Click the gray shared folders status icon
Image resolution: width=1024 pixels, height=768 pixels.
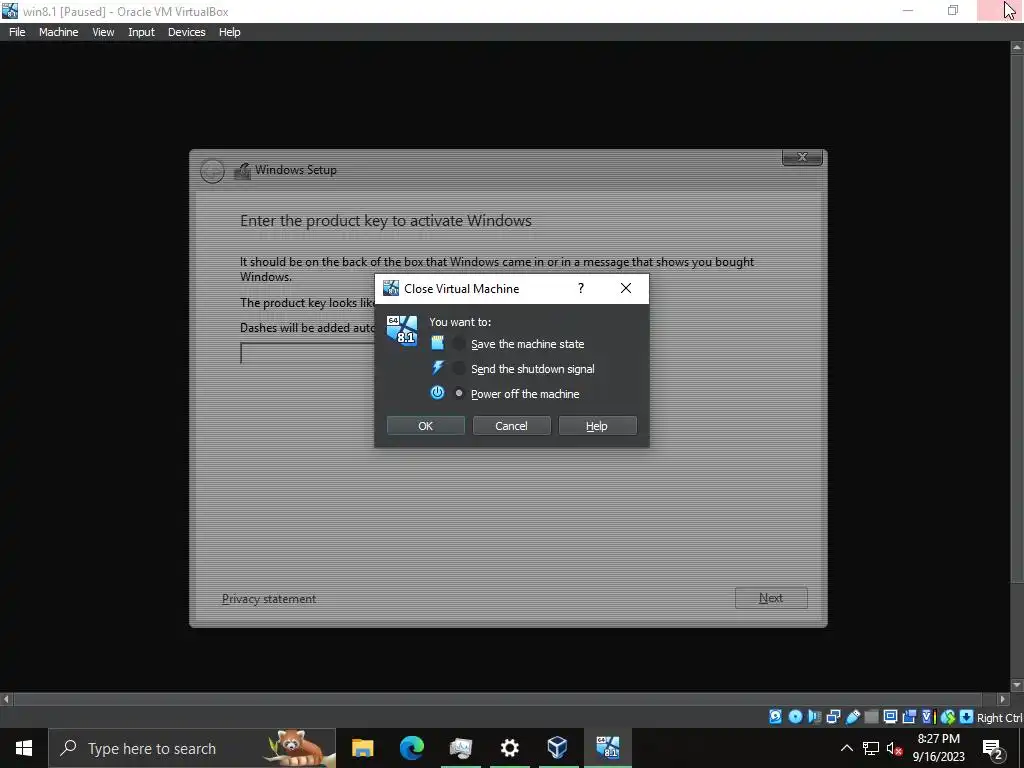[871, 716]
